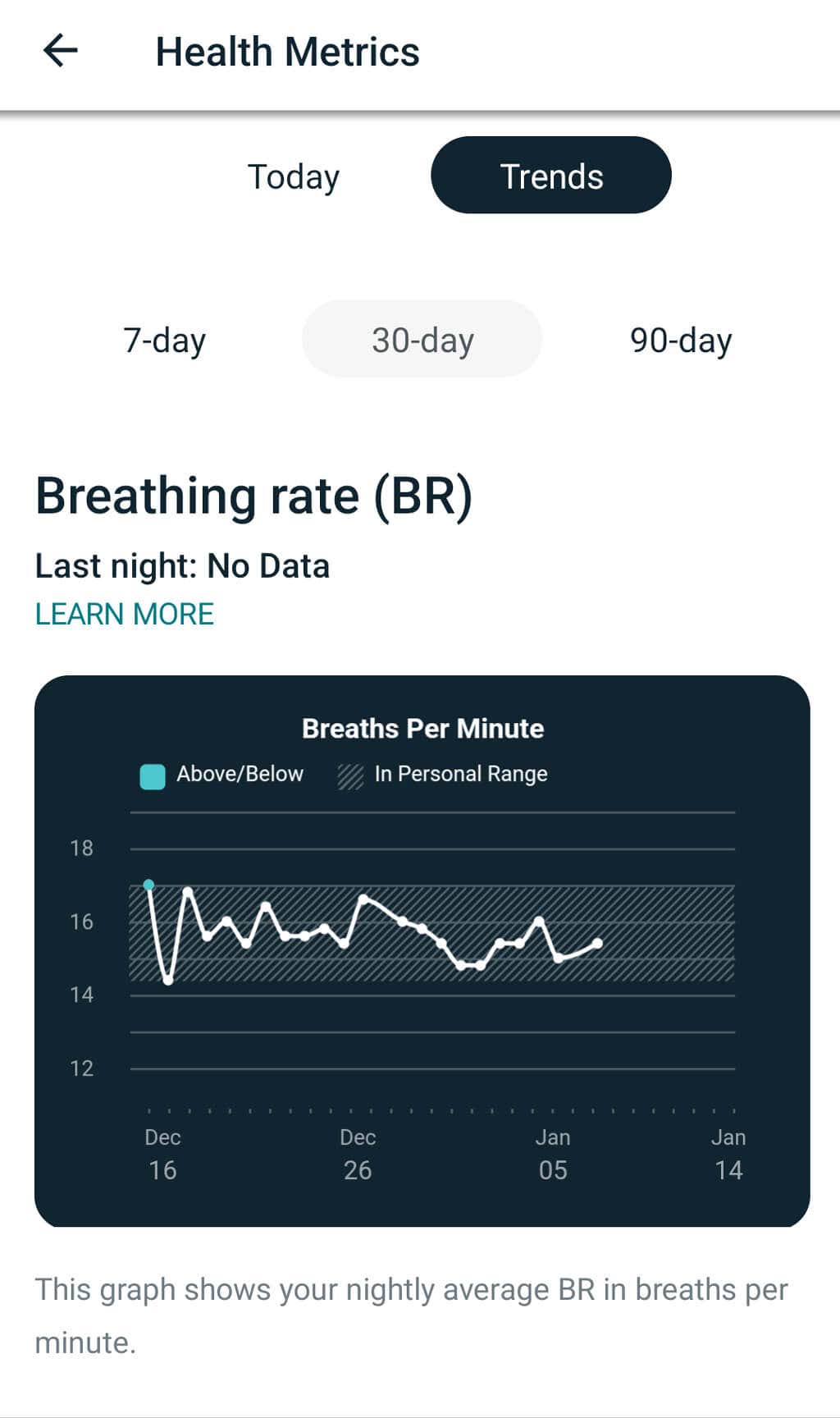
Task: Click the Breathing rate (BR) heading
Action: [x=254, y=496]
